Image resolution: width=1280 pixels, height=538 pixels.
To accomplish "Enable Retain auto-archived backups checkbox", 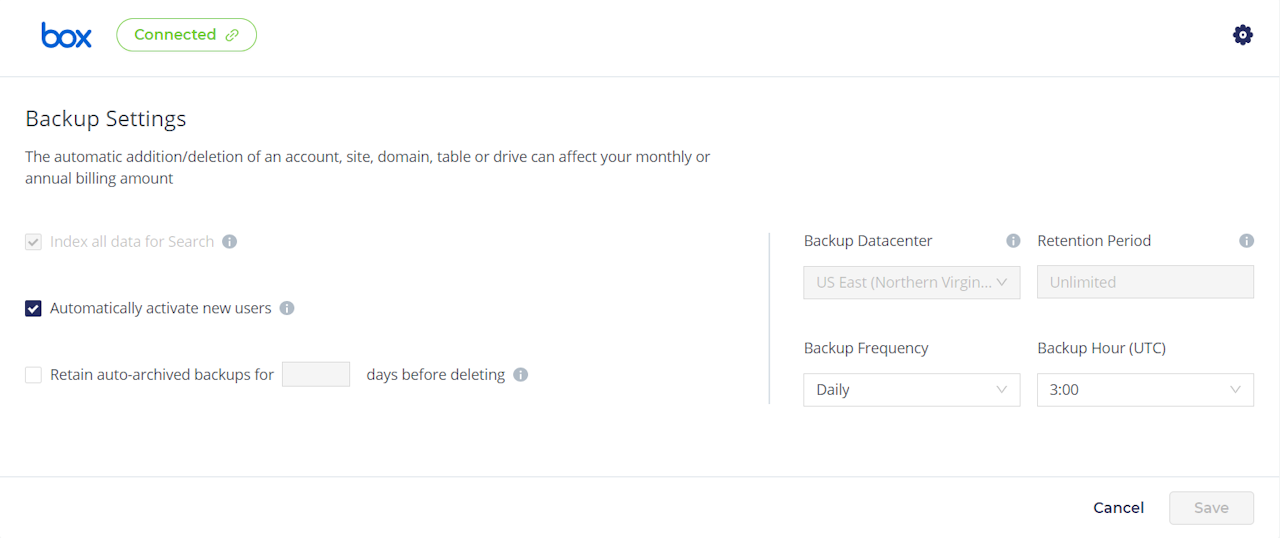I will click(34, 375).
